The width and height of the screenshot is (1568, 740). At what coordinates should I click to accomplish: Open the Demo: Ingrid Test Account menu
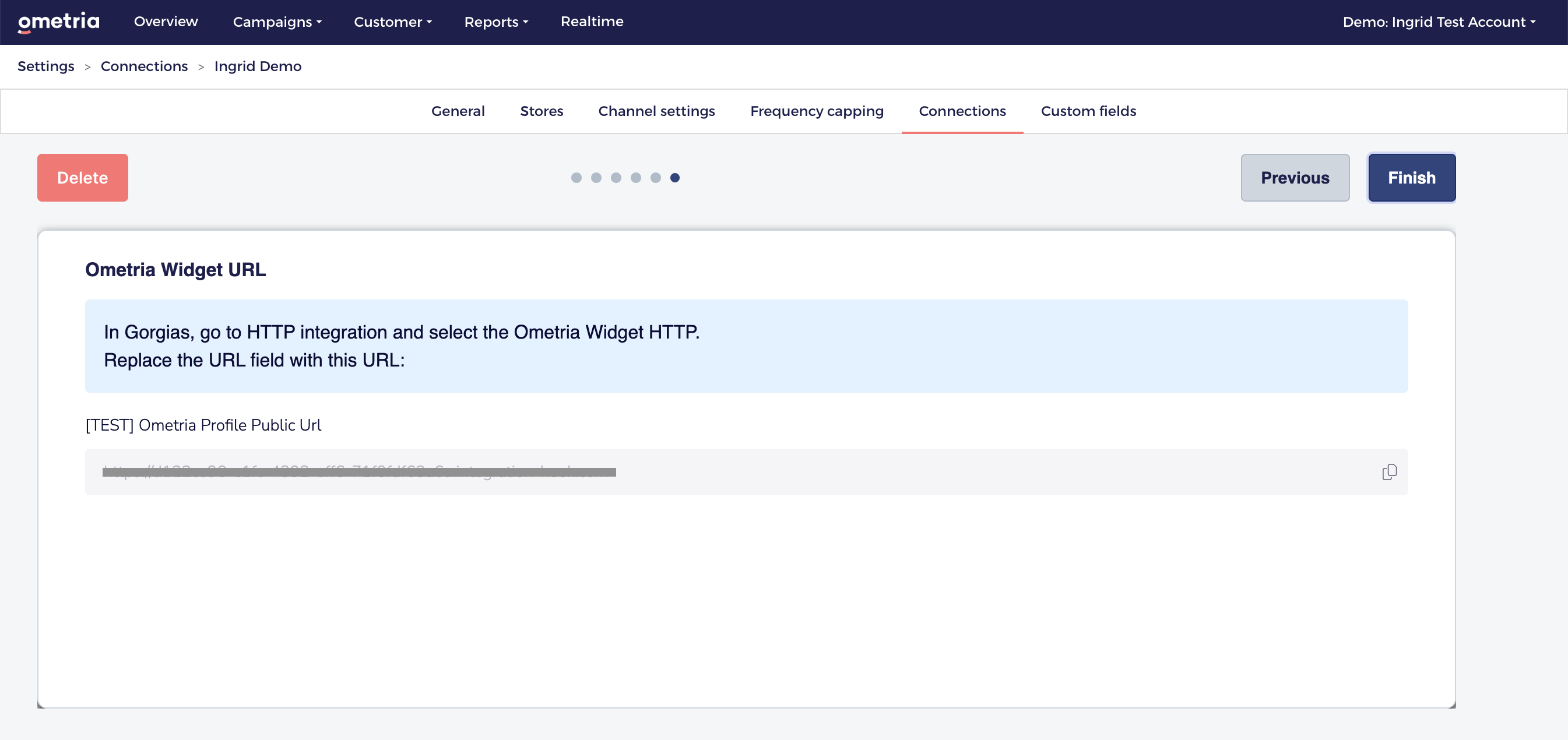pyautogui.click(x=1439, y=22)
